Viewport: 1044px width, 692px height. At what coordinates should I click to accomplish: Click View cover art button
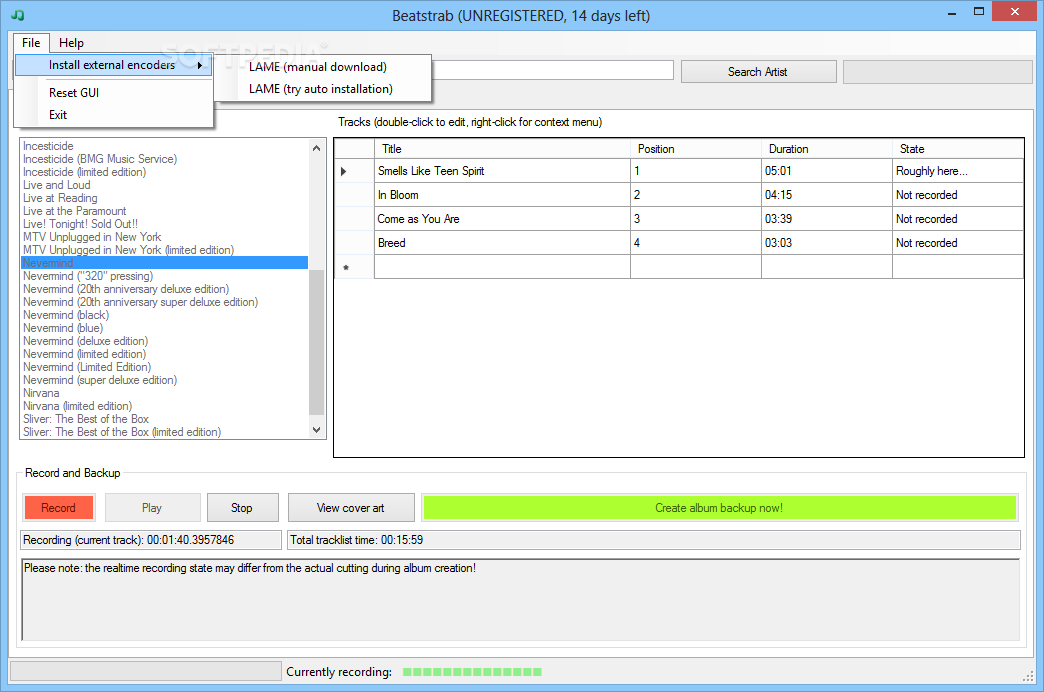pyautogui.click(x=351, y=508)
